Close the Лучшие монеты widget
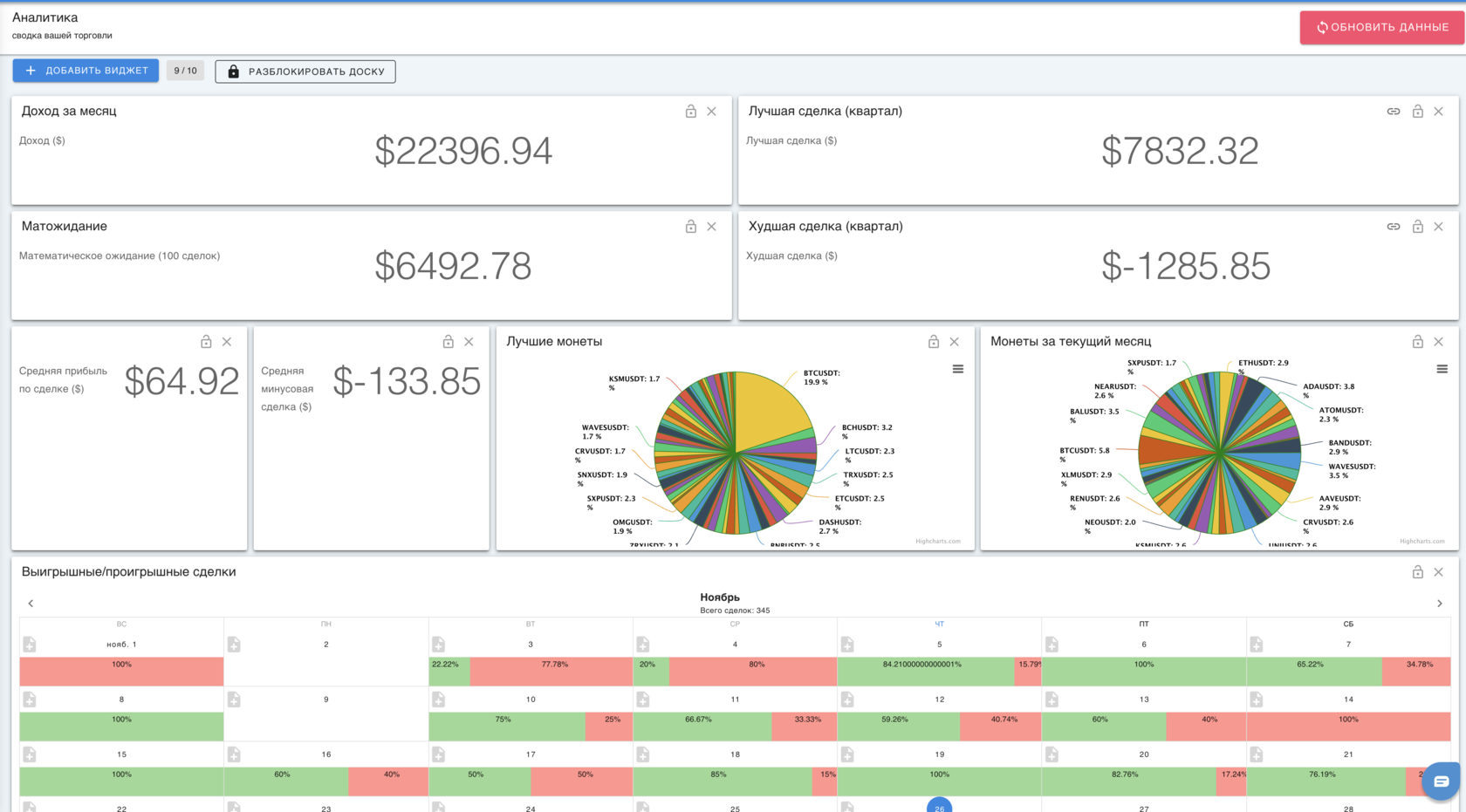Image resolution: width=1466 pixels, height=812 pixels. pos(955,342)
